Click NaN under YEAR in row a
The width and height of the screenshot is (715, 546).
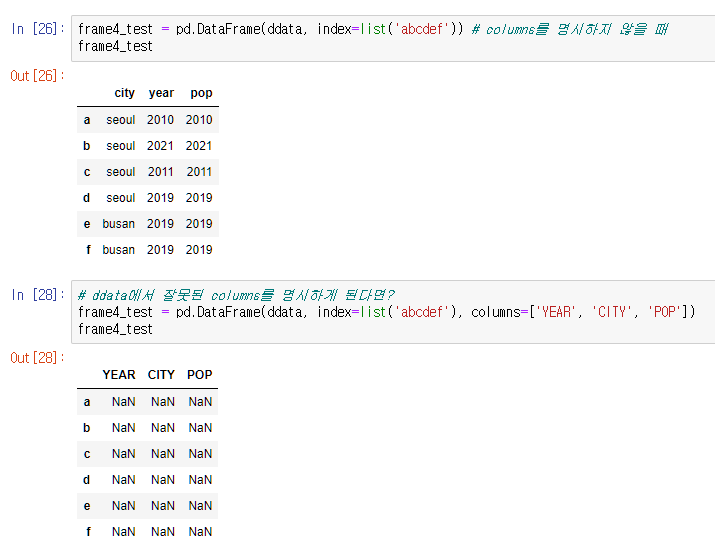point(124,402)
